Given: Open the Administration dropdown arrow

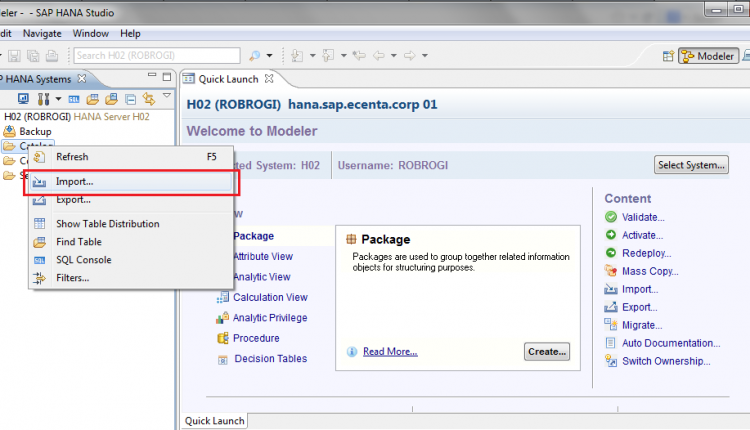Looking at the screenshot, I should tap(58, 99).
